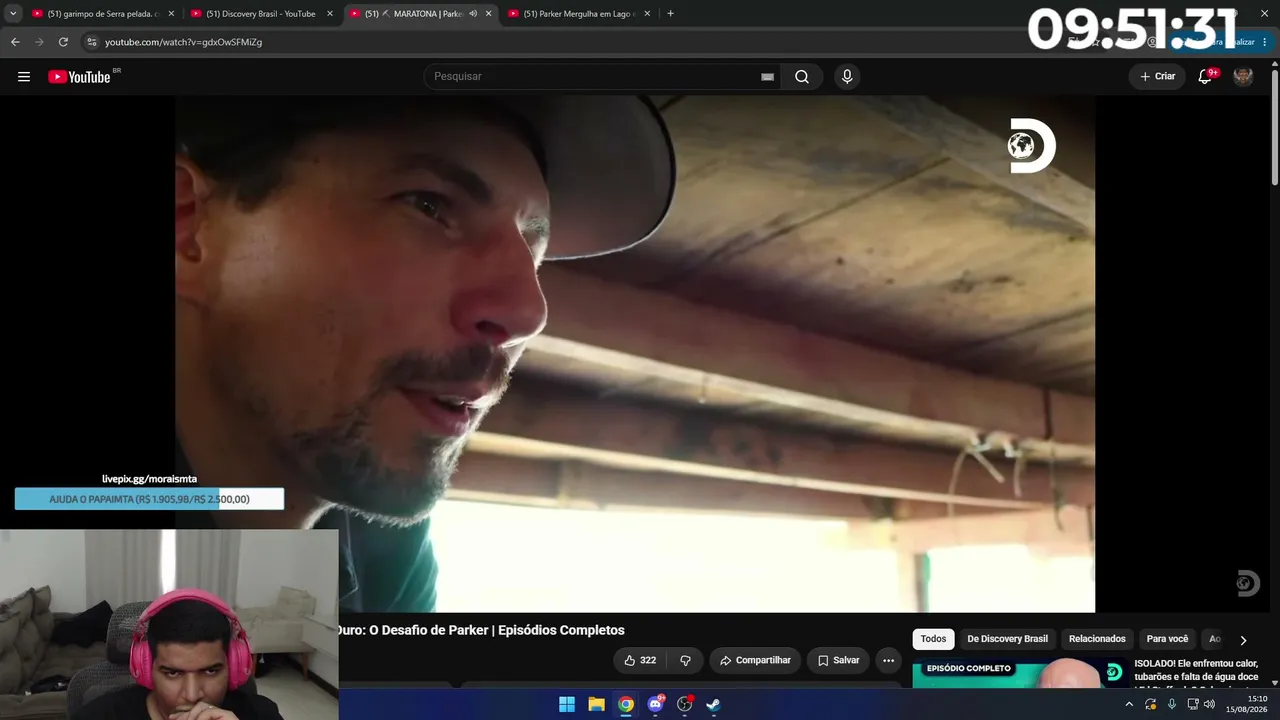Close the Discovery Brasil tab
This screenshot has height=720, width=1280.
tap(330, 14)
